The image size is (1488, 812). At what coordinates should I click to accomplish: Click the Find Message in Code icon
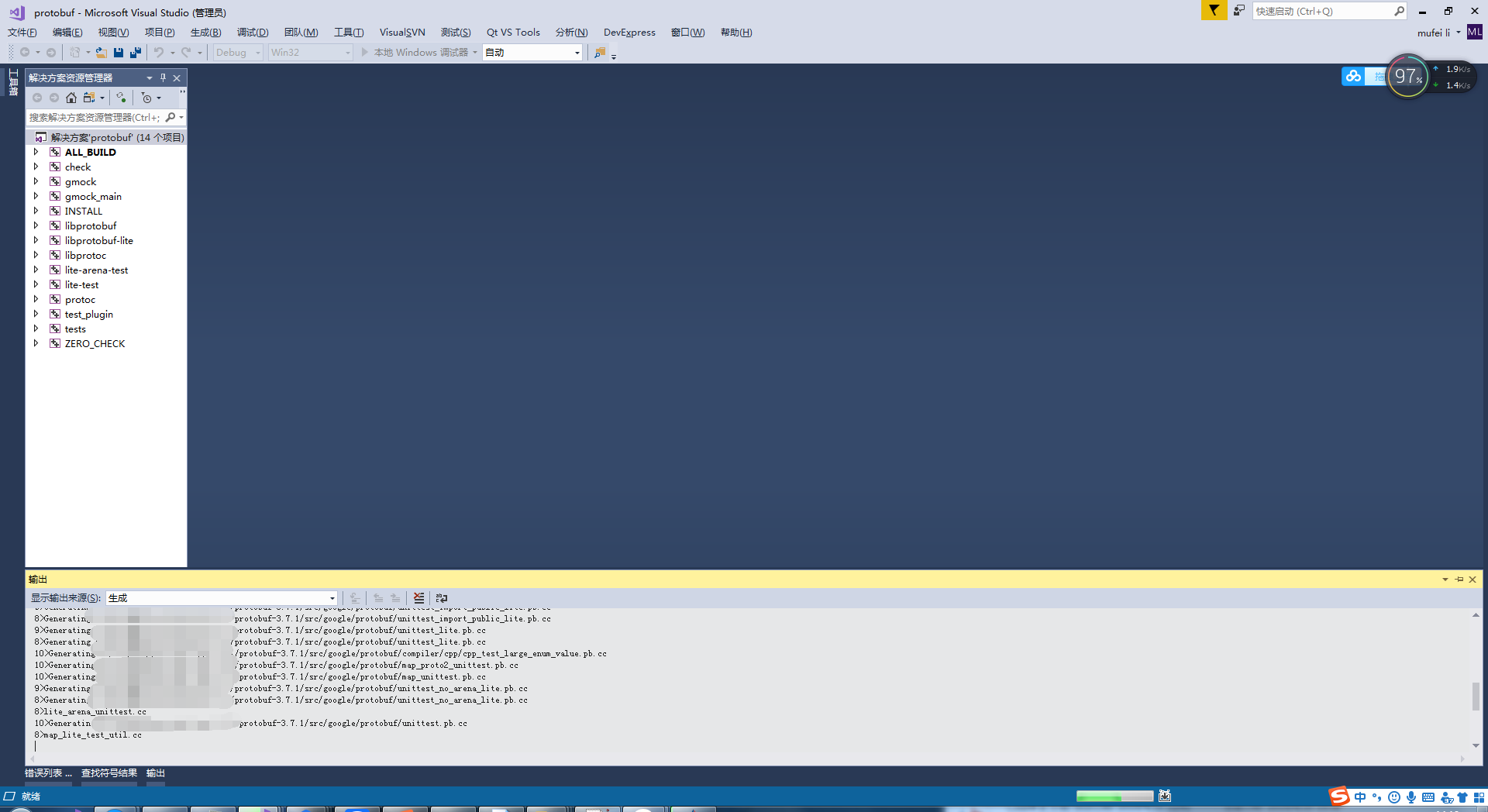pyautogui.click(x=355, y=598)
